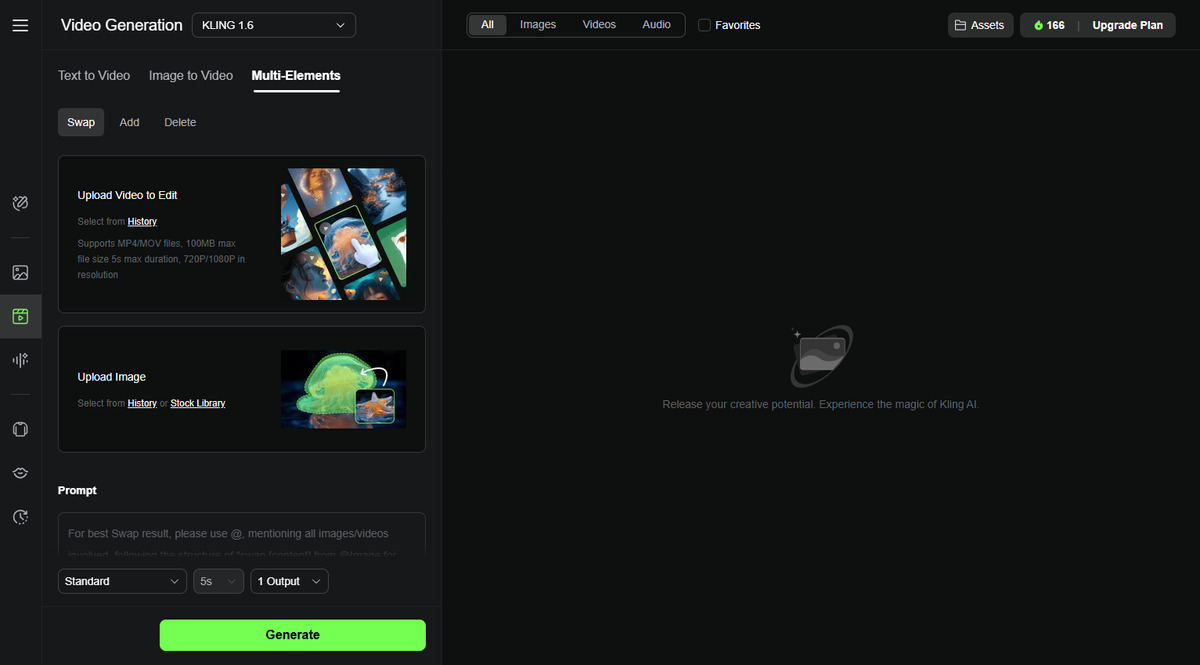Open the Stock Library link
The image size is (1200, 665).
pos(198,403)
